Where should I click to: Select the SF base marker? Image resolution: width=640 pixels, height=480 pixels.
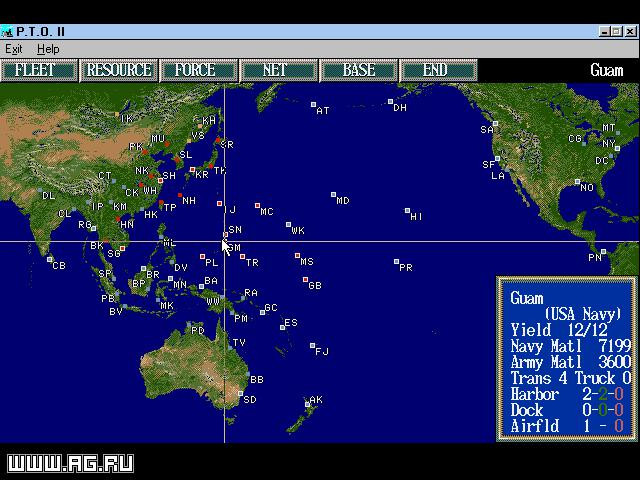pos(498,158)
